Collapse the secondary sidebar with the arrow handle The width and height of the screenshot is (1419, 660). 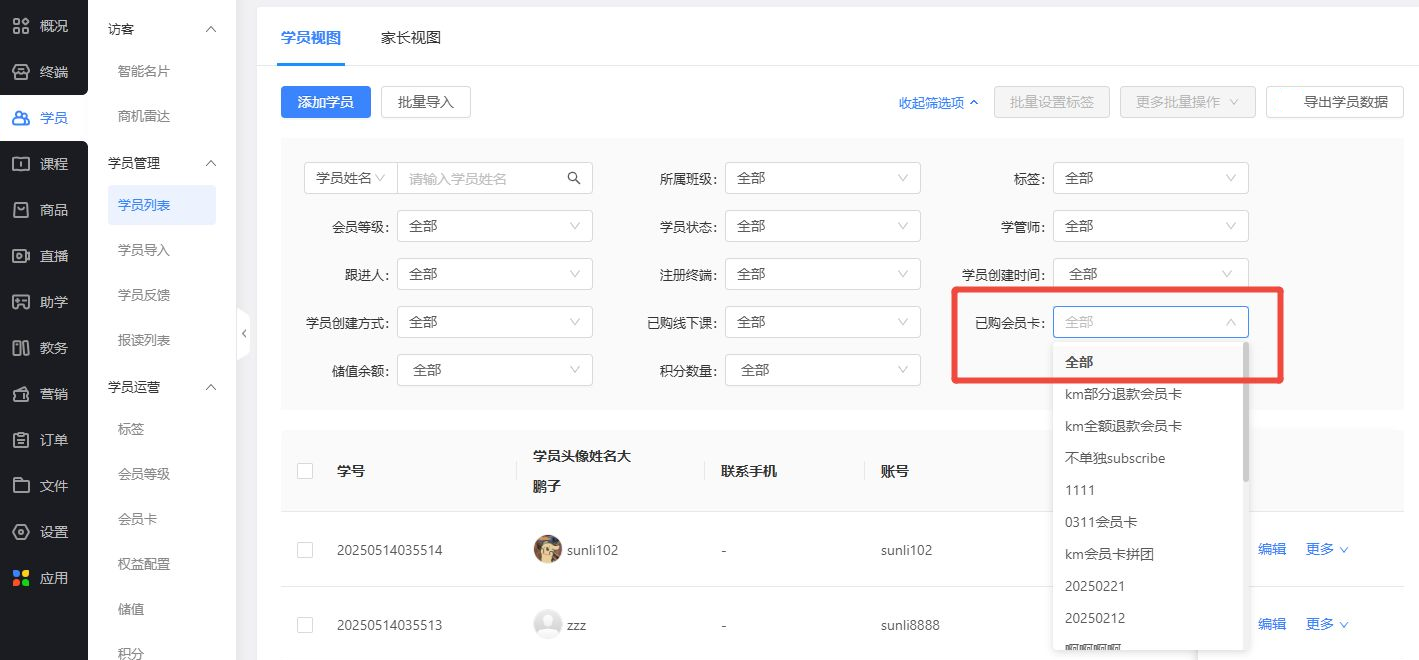(x=243, y=335)
